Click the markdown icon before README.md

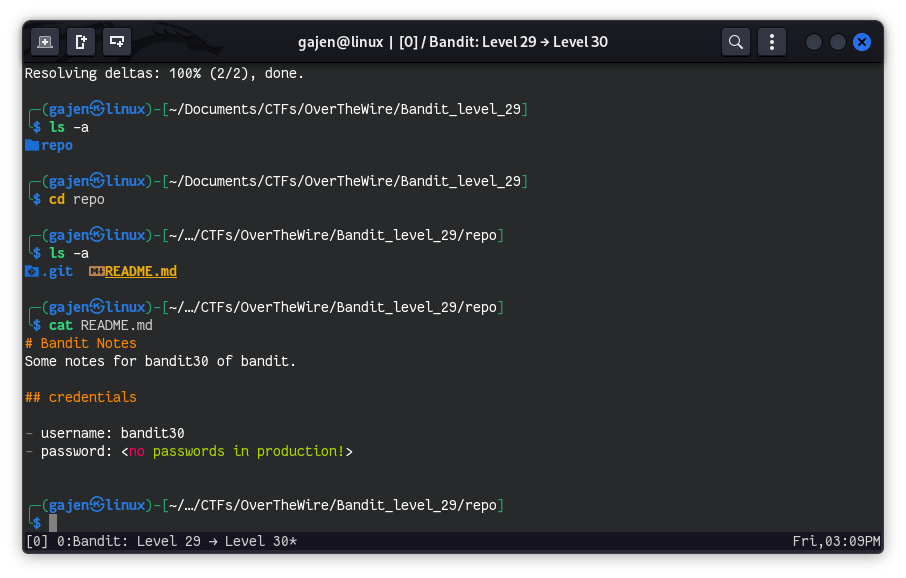(x=96, y=271)
